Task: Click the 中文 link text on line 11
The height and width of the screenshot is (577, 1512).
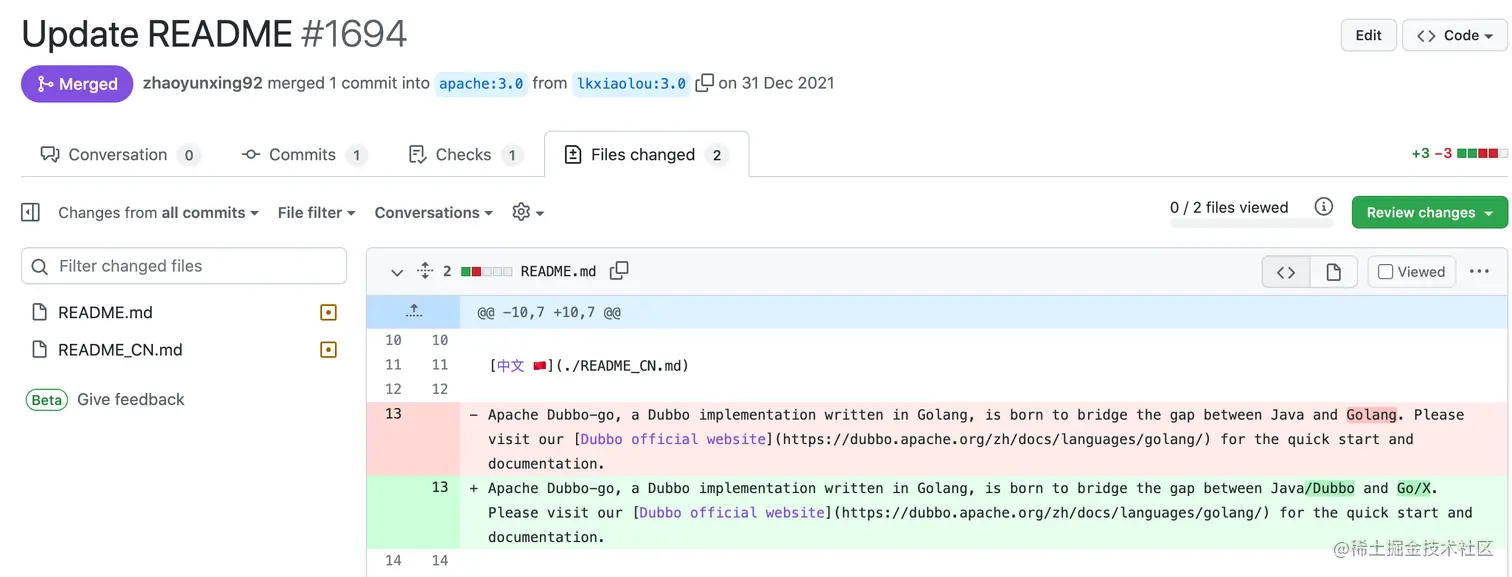Action: click(511, 366)
